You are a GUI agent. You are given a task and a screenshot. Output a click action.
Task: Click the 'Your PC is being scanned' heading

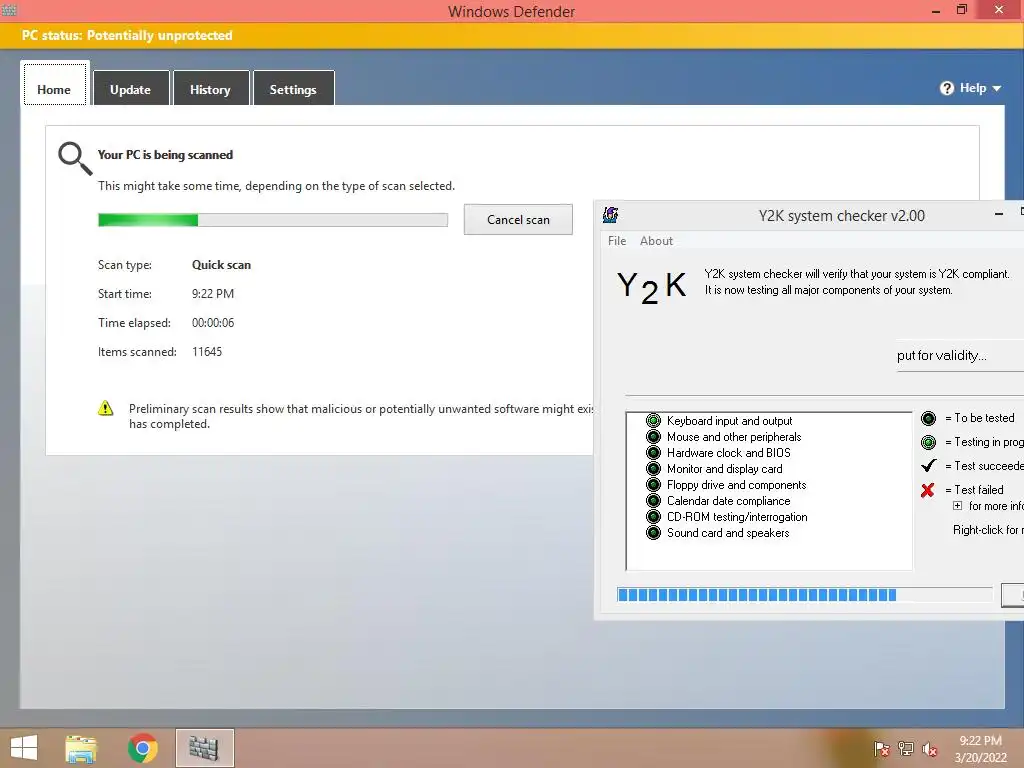coord(165,155)
